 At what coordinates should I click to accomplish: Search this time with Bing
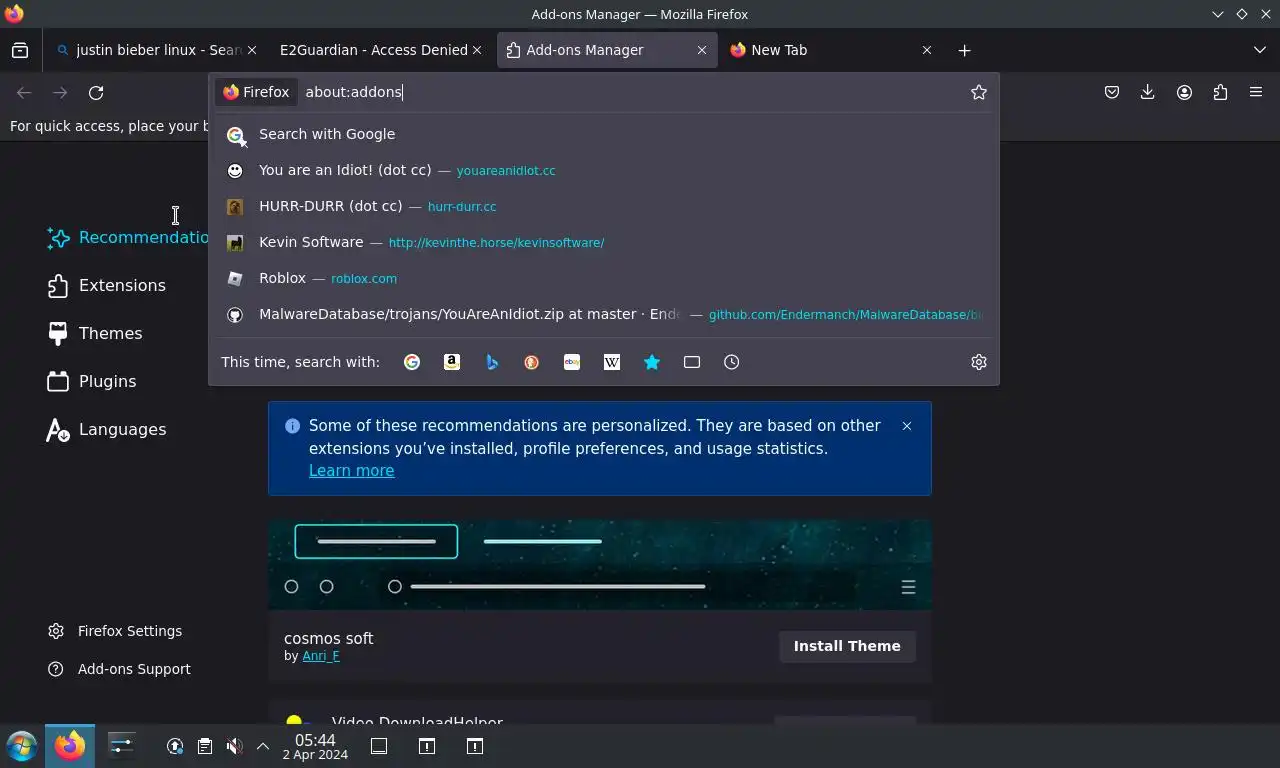[492, 362]
